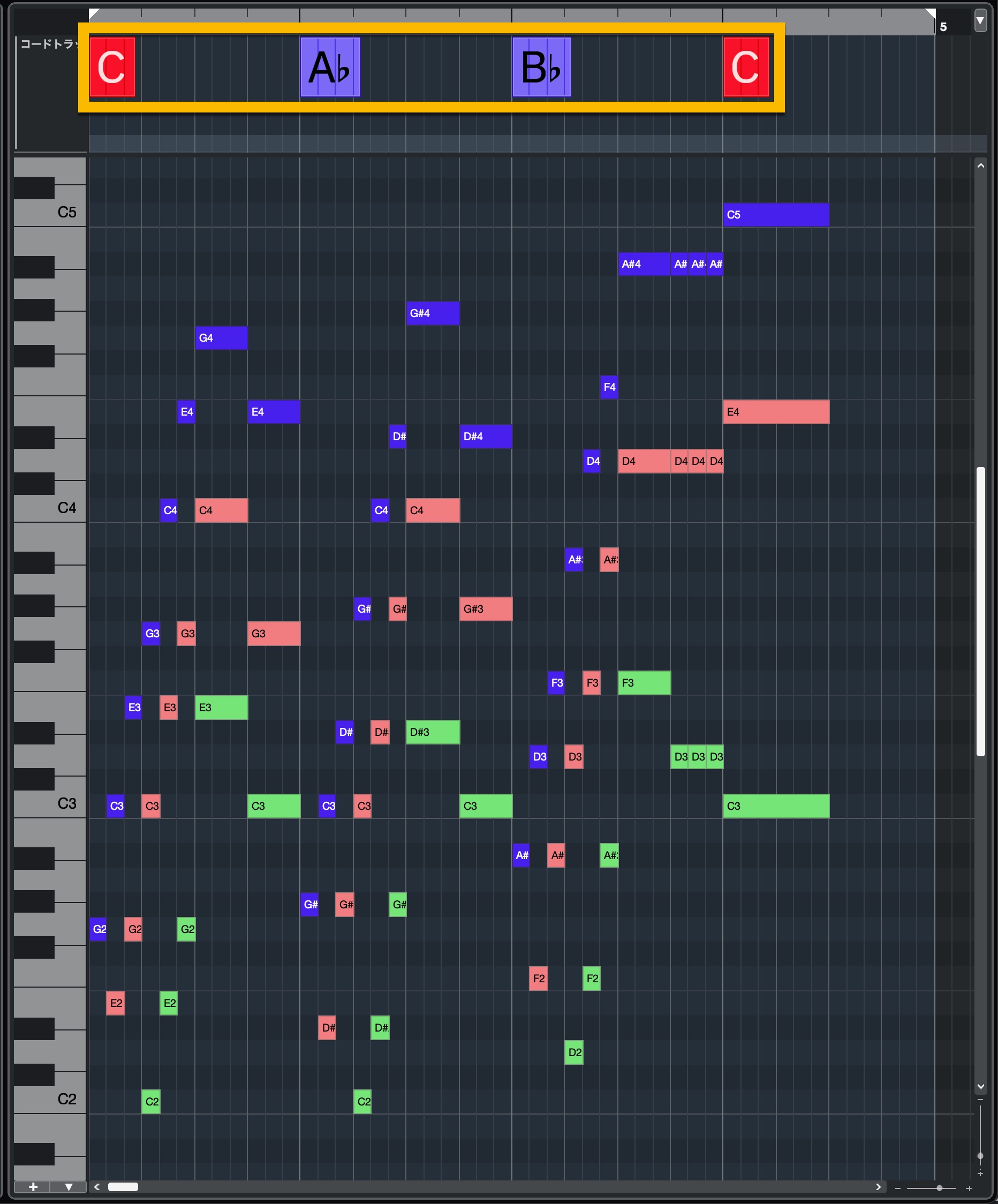The height and width of the screenshot is (1204, 998).
Task: Select the B♭ chord event
Action: pyautogui.click(x=542, y=67)
